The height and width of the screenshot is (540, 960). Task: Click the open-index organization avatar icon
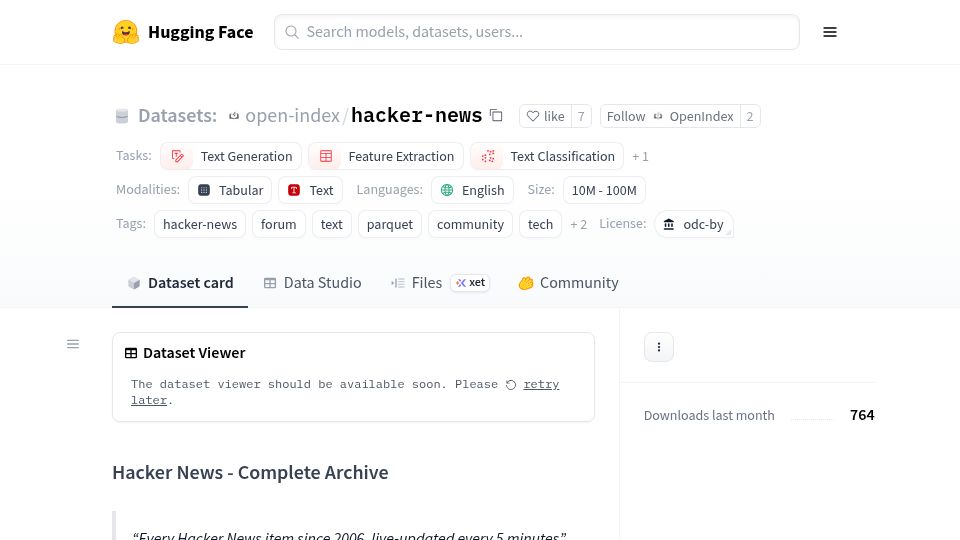[234, 116]
